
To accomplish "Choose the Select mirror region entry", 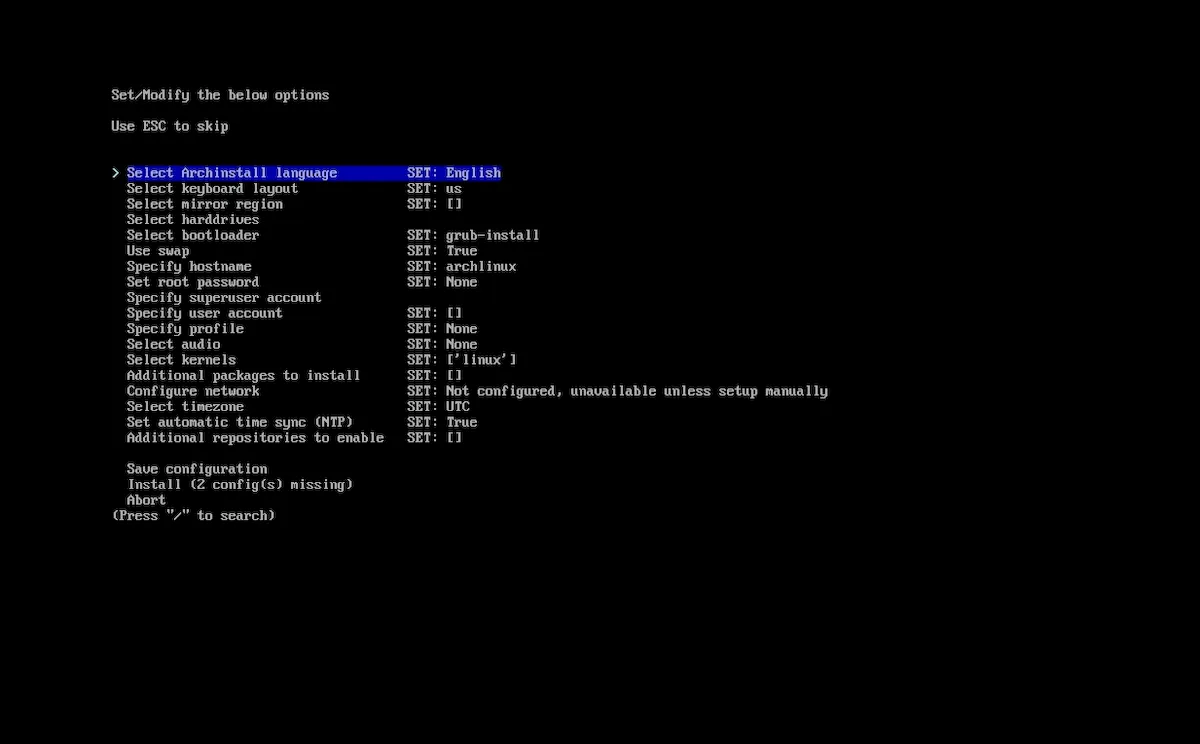I will click(x=205, y=204).
